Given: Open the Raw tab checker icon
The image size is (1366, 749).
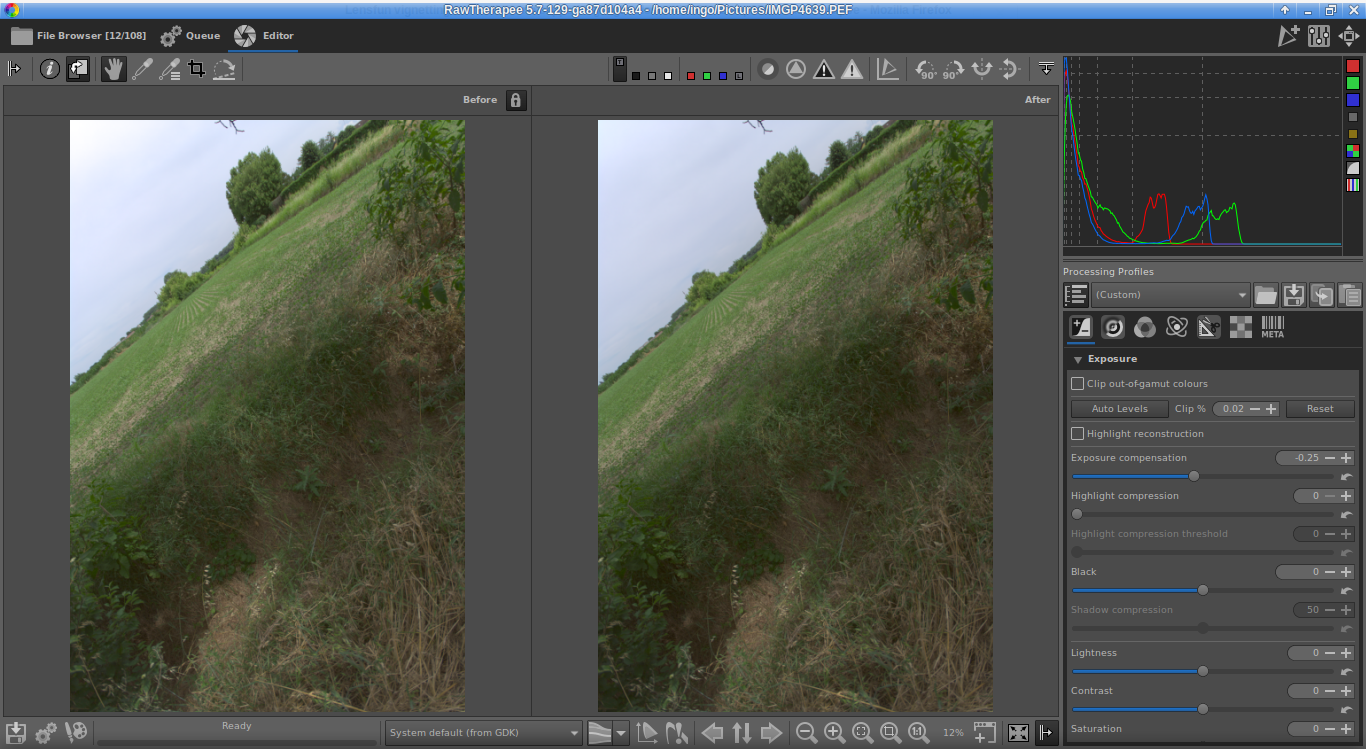Looking at the screenshot, I should (x=1241, y=327).
